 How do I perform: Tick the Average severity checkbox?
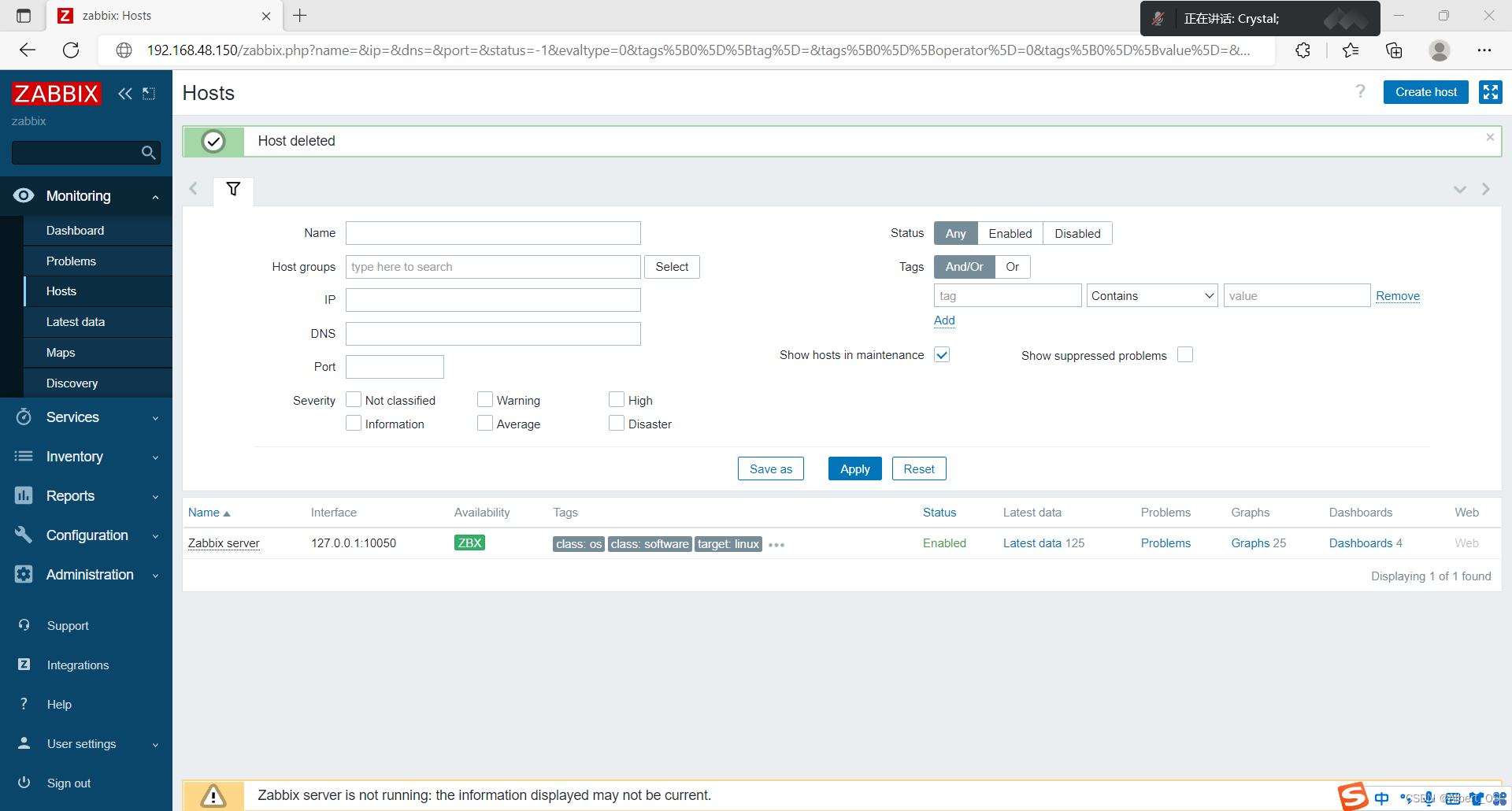click(485, 423)
